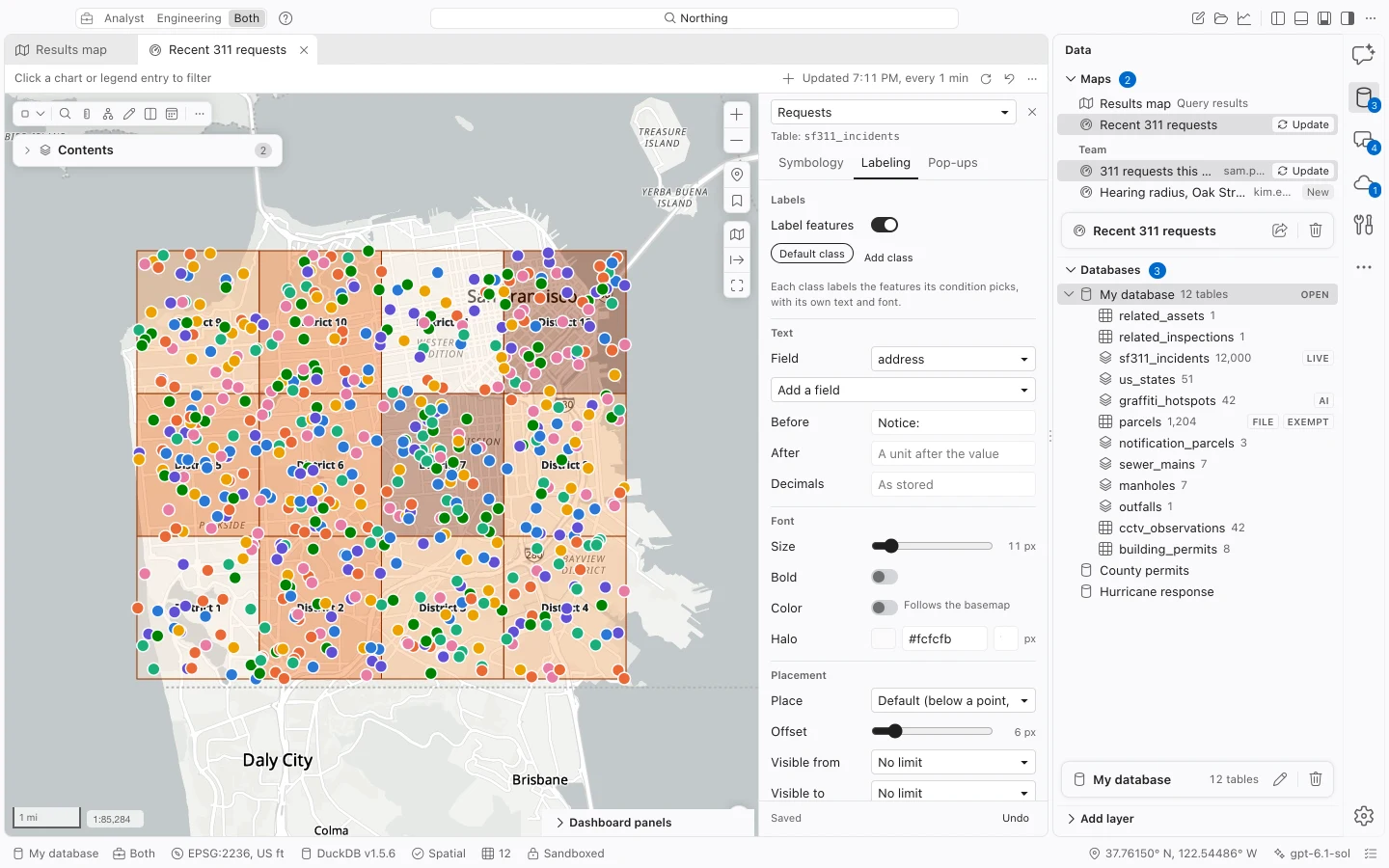Edit My database with pencil icon
This screenshot has height=868, width=1389.
1280,779
